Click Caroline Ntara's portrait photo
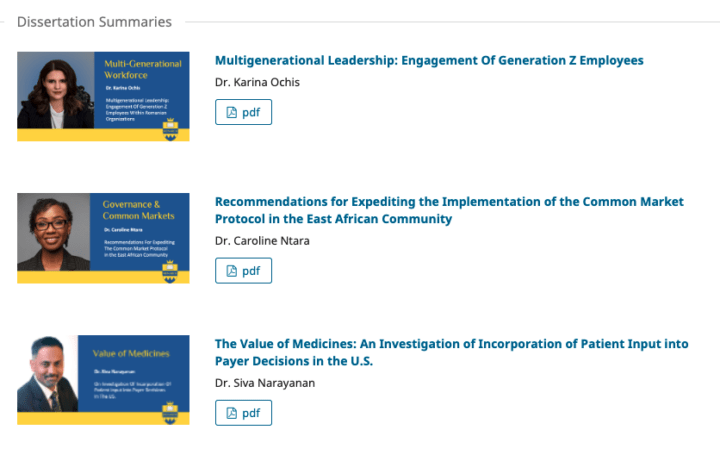720x461 pixels. (54, 232)
